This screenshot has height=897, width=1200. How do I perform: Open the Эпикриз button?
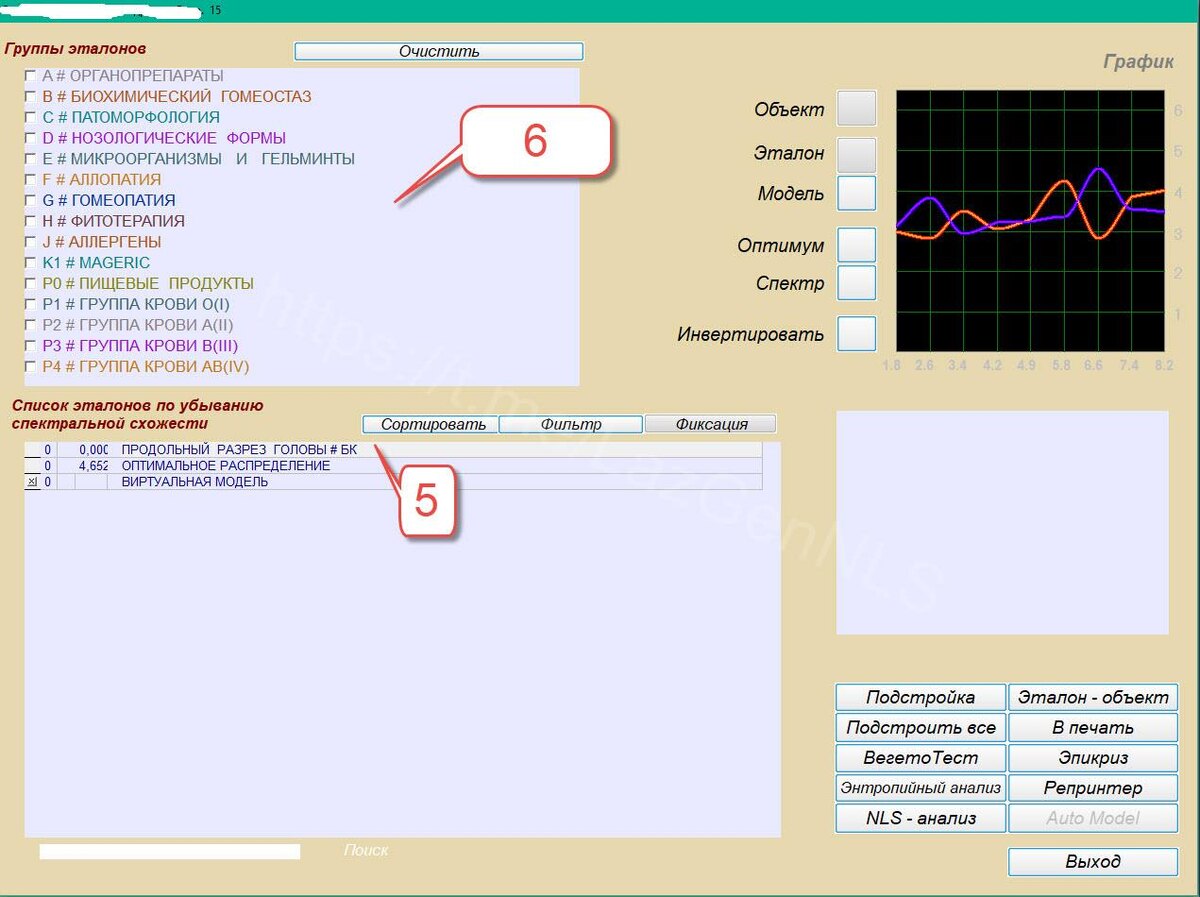point(1093,757)
